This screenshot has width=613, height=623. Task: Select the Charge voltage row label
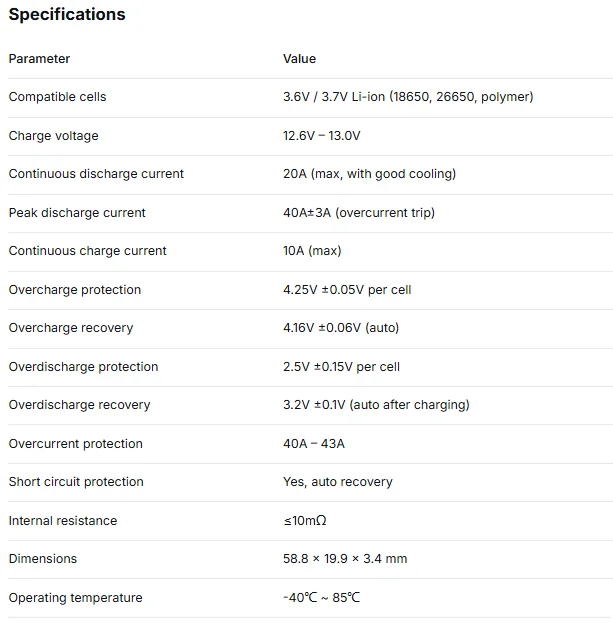point(54,136)
